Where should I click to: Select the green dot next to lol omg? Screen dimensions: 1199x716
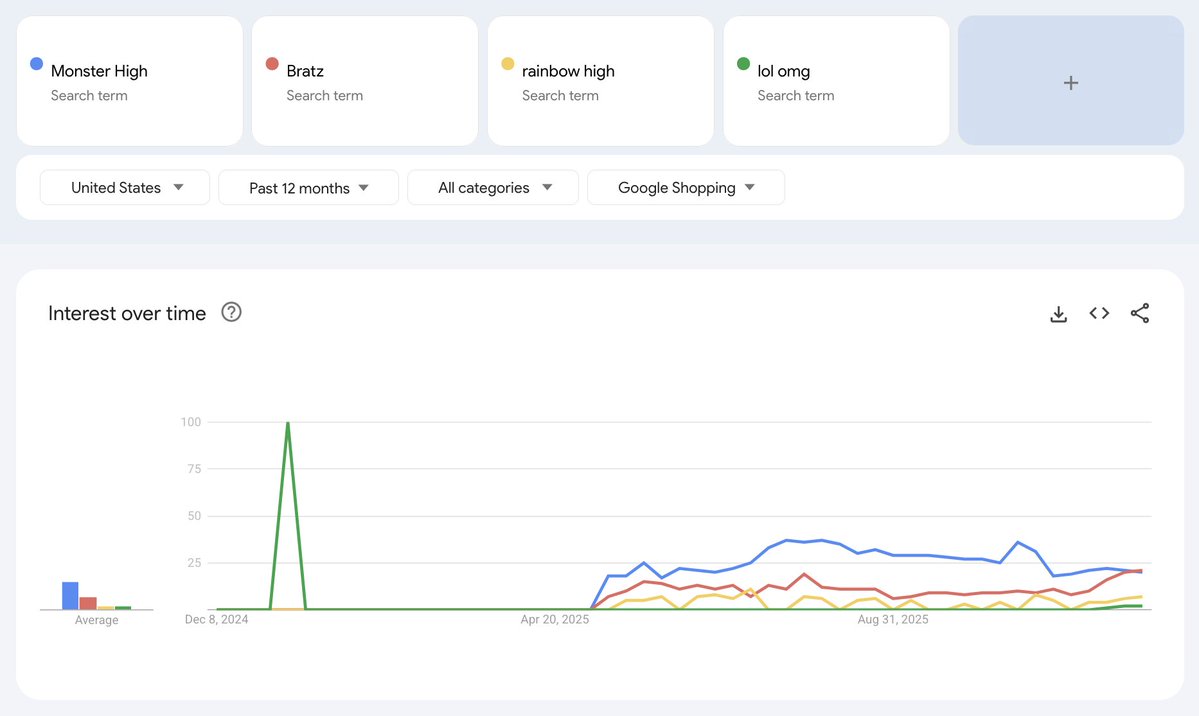[742, 63]
